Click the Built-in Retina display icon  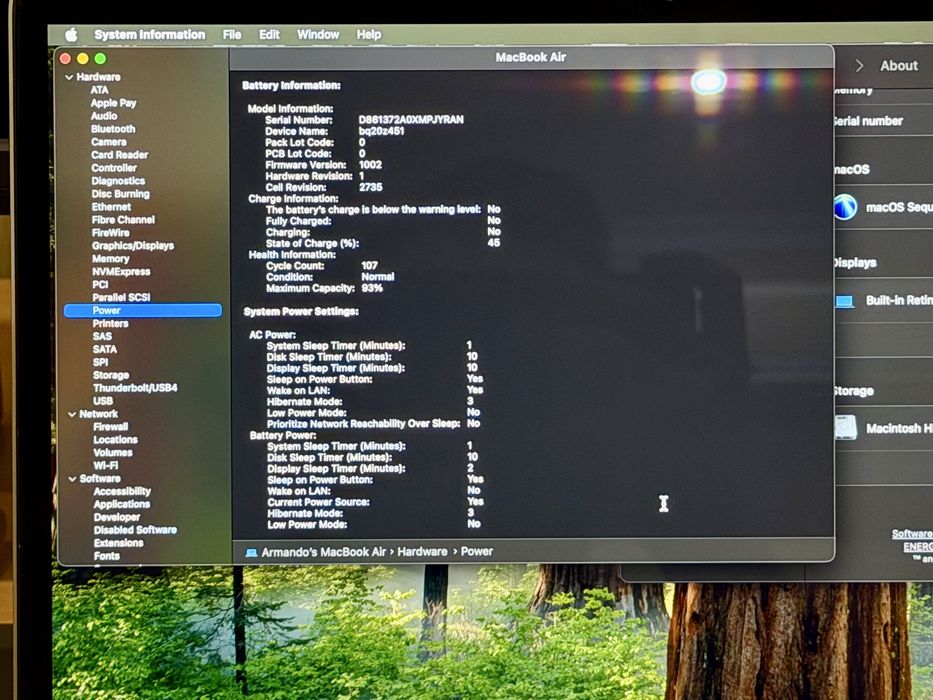coord(844,301)
